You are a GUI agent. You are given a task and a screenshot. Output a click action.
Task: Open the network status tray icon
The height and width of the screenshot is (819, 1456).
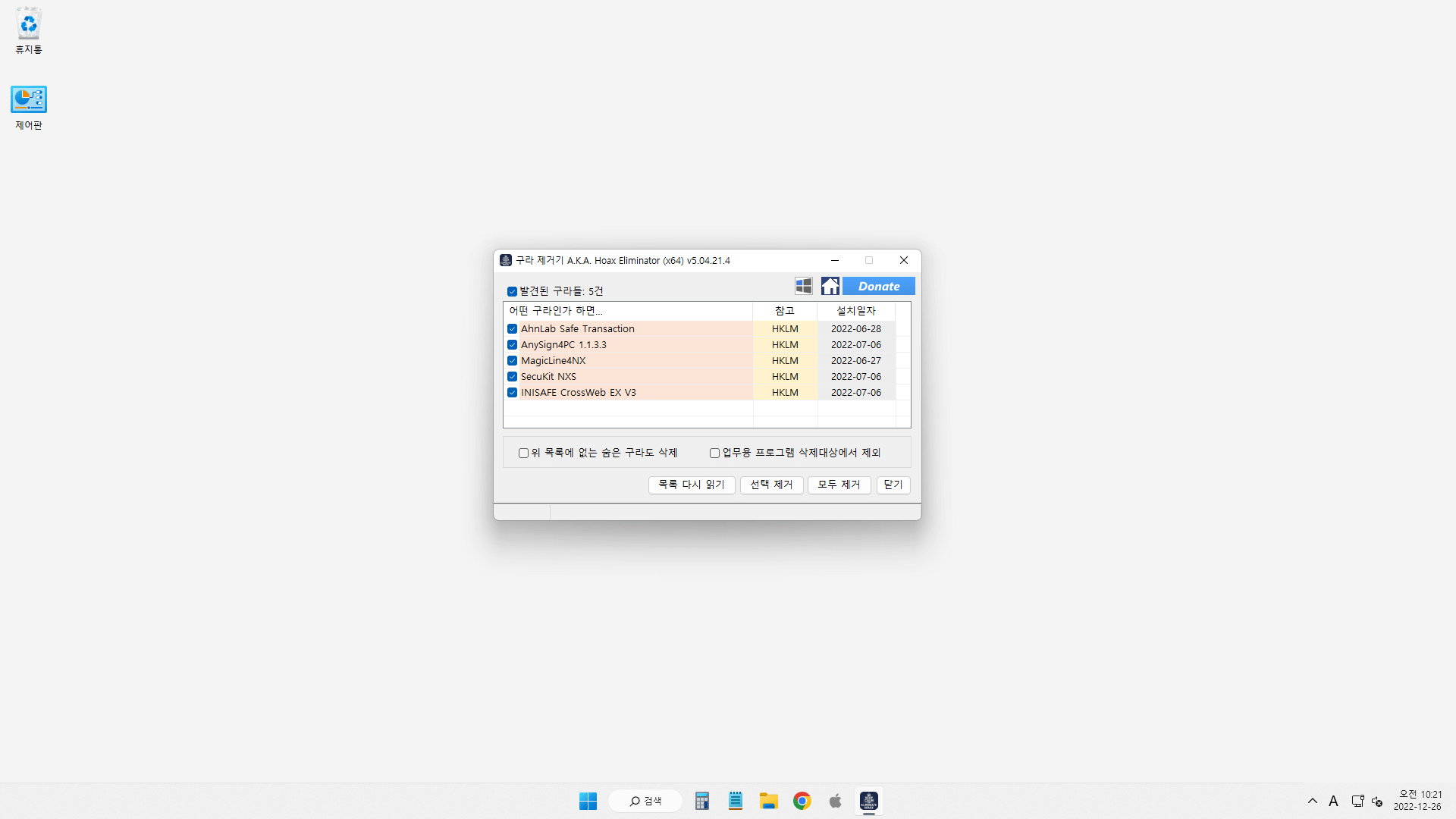[1357, 801]
